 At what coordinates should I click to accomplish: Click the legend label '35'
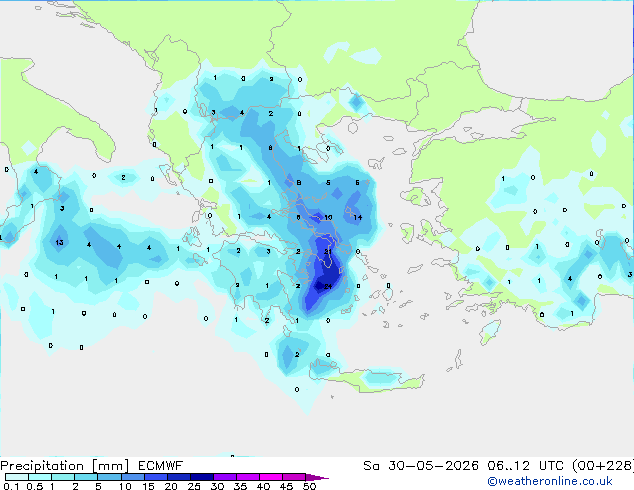pyautogui.click(x=240, y=486)
